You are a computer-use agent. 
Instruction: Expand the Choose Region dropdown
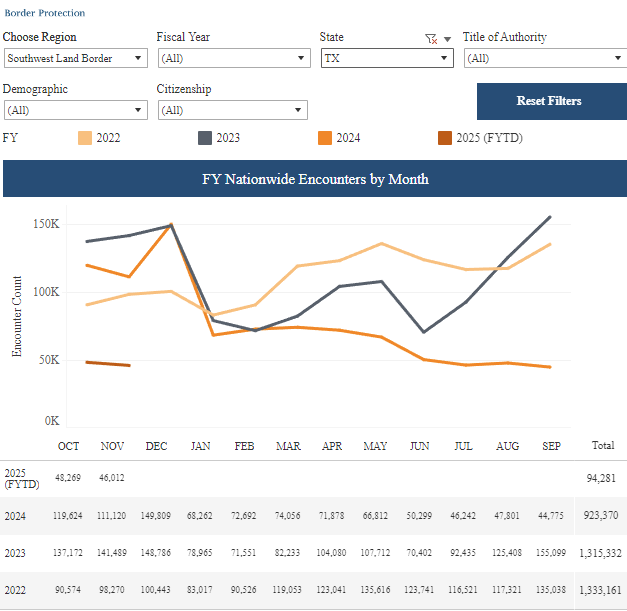[x=76, y=58]
